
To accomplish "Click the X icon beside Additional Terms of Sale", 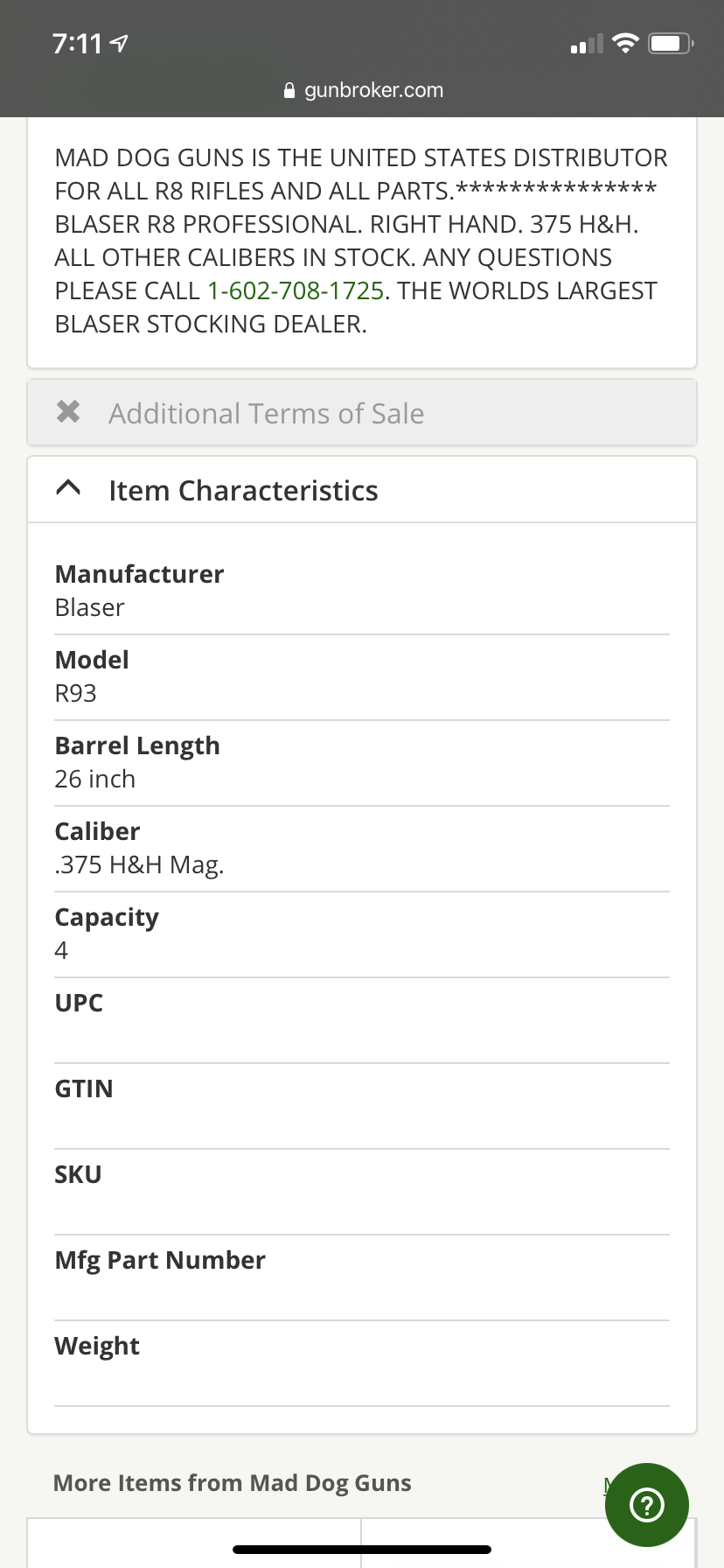I will click(68, 411).
